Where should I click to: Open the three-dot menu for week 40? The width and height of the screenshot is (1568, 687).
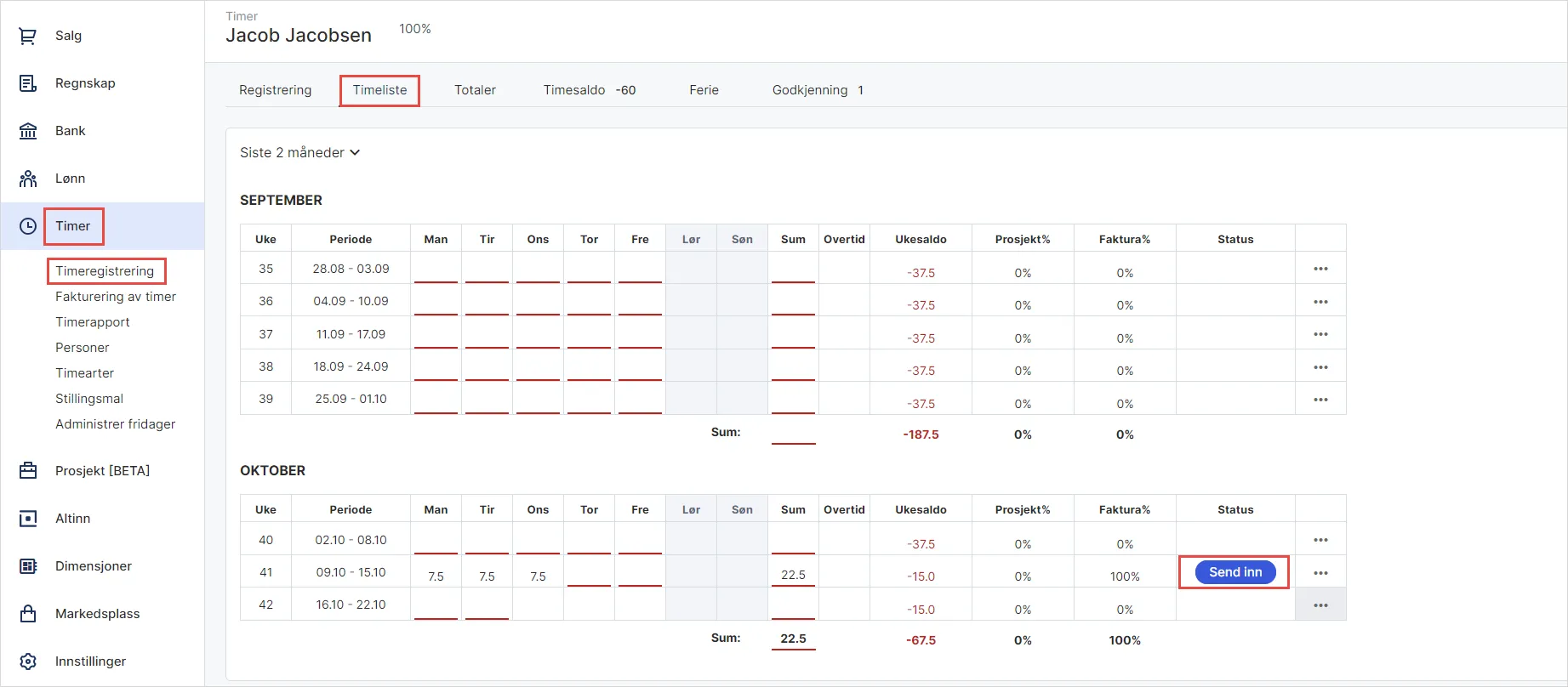(x=1320, y=540)
